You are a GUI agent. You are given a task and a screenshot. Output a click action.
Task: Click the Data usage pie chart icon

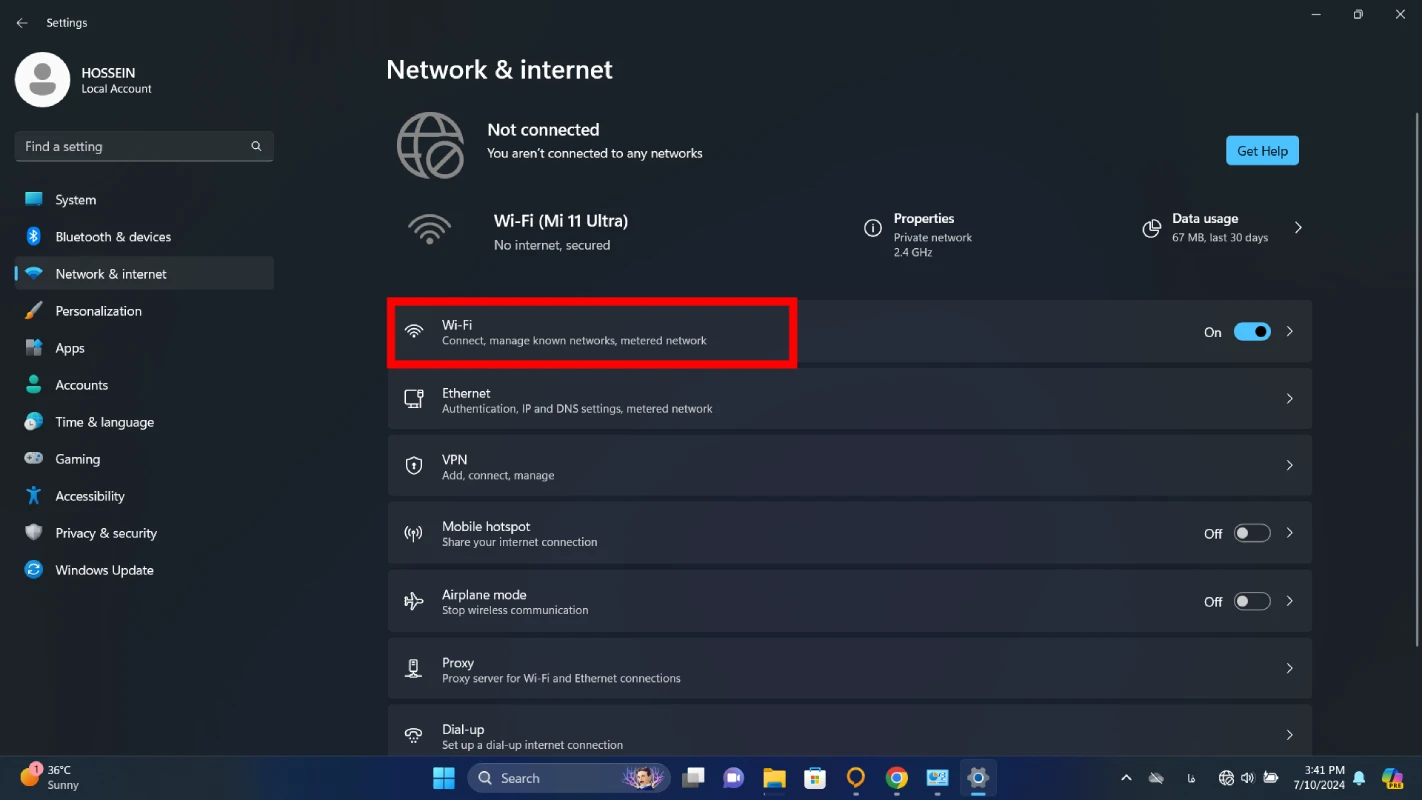click(x=1151, y=228)
